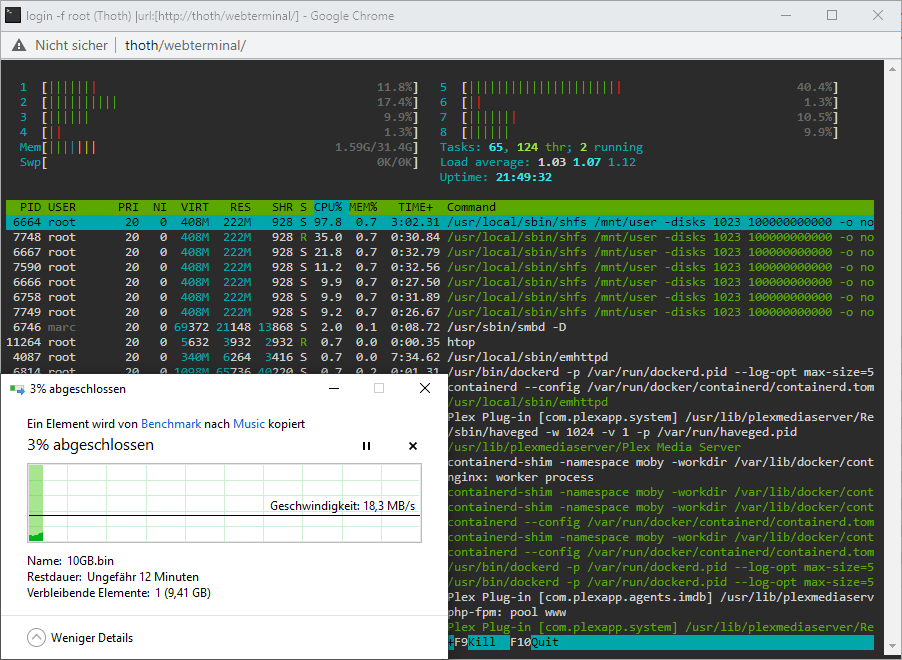Cancel the copy with the X icon
This screenshot has width=902, height=660.
coord(412,446)
